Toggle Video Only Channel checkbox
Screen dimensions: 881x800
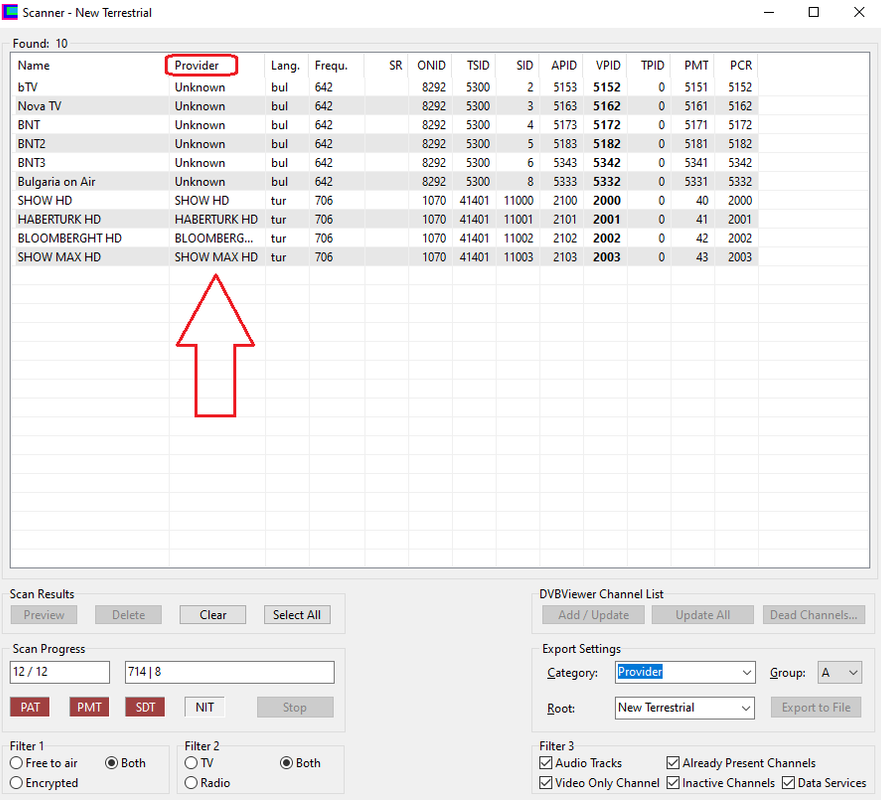tap(599, 783)
